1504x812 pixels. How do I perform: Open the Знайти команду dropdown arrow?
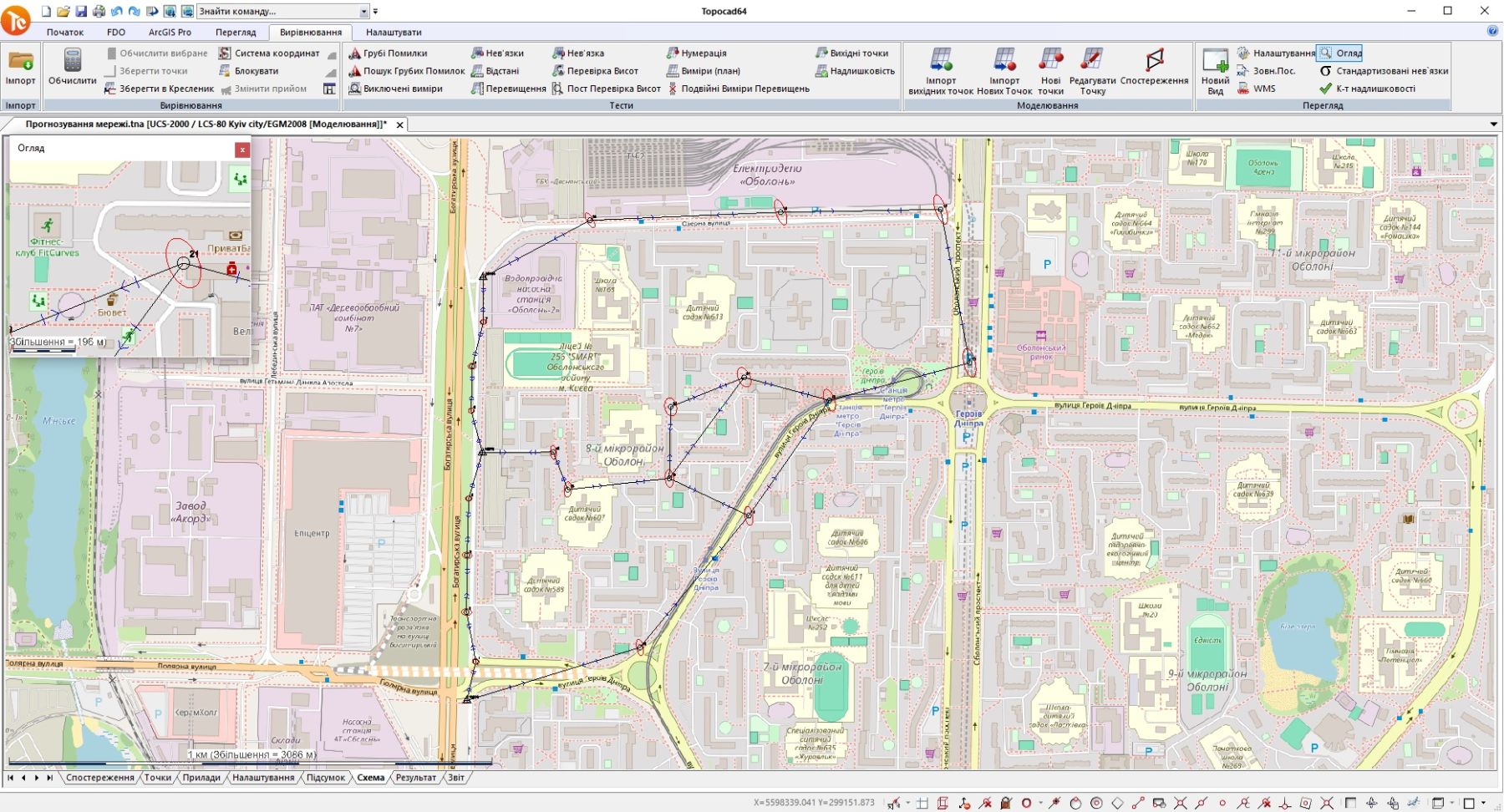[x=364, y=12]
